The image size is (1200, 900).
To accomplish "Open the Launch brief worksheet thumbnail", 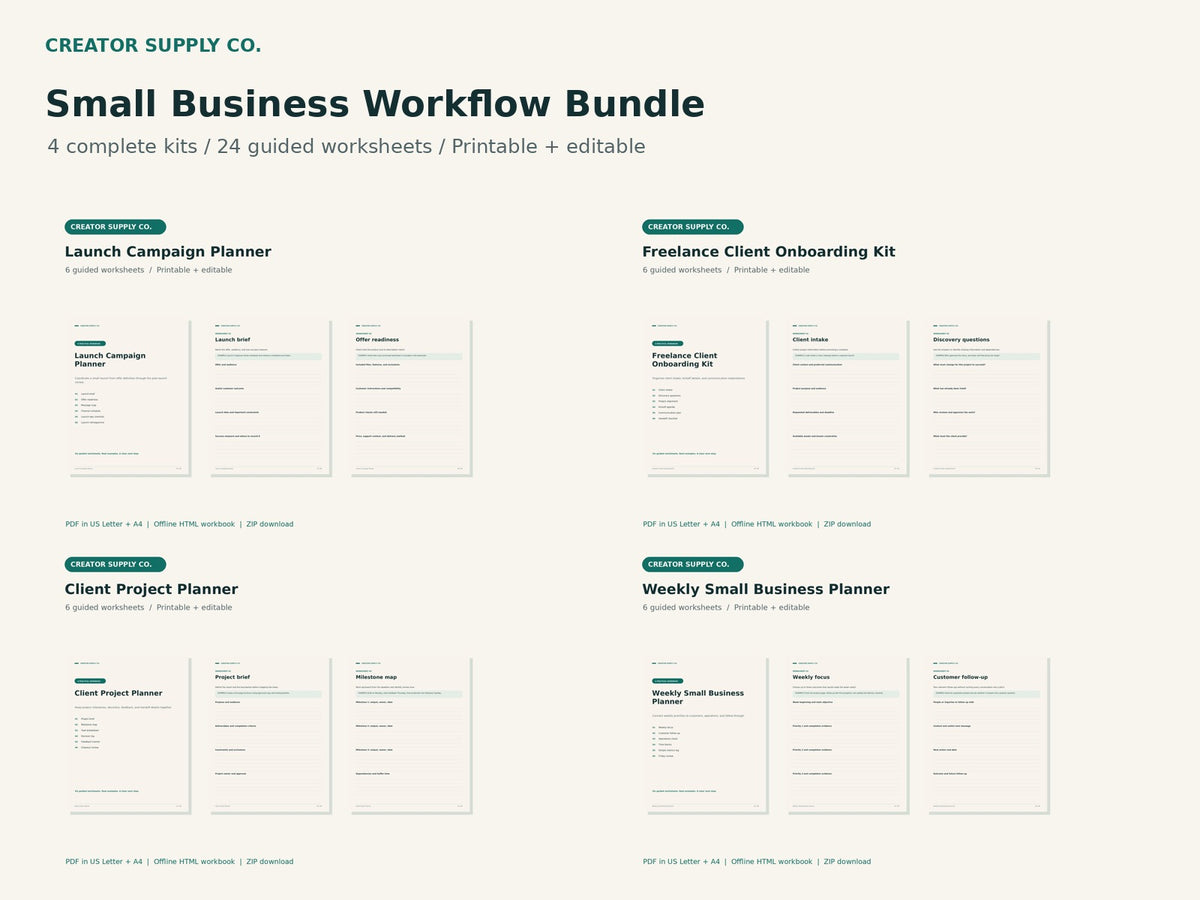I will pos(269,397).
